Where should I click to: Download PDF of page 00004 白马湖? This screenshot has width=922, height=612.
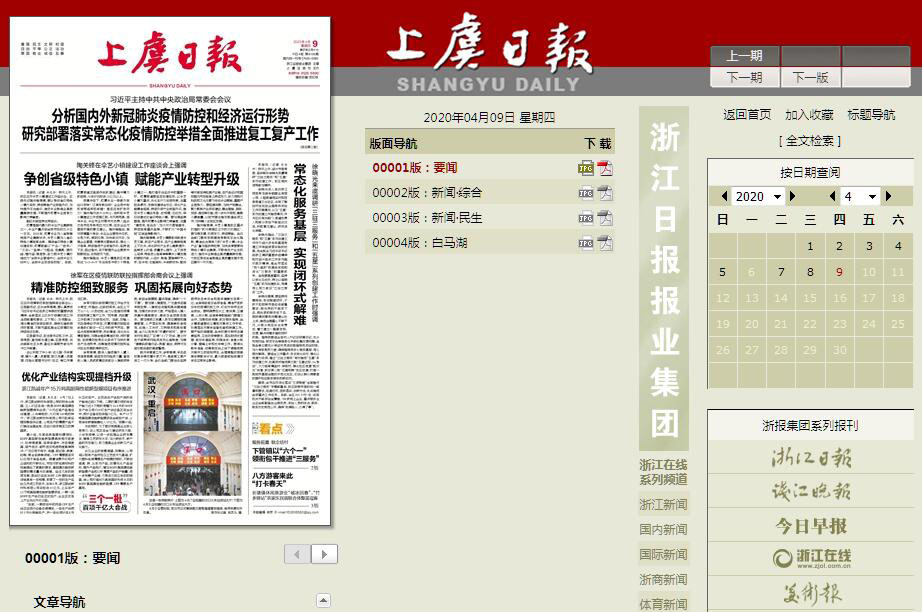[x=605, y=243]
